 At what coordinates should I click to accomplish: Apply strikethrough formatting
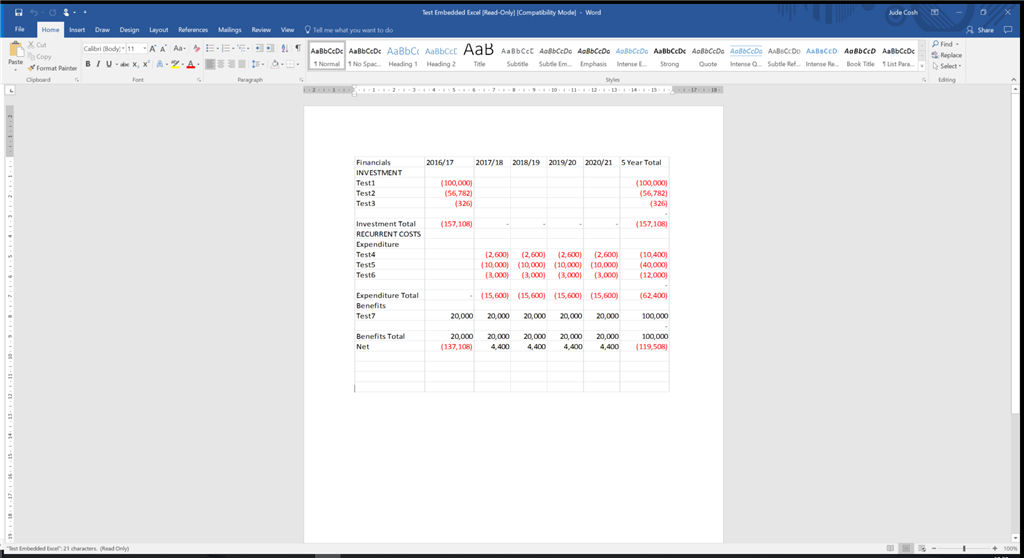(124, 64)
